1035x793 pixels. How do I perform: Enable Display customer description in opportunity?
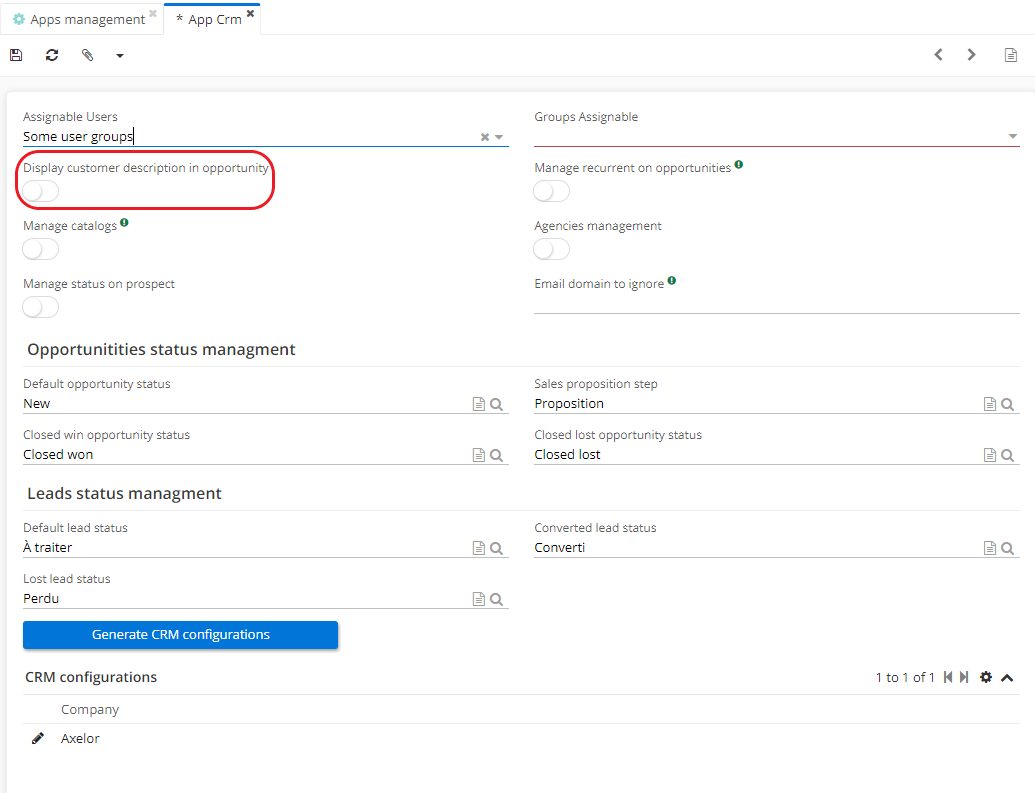(x=41, y=191)
